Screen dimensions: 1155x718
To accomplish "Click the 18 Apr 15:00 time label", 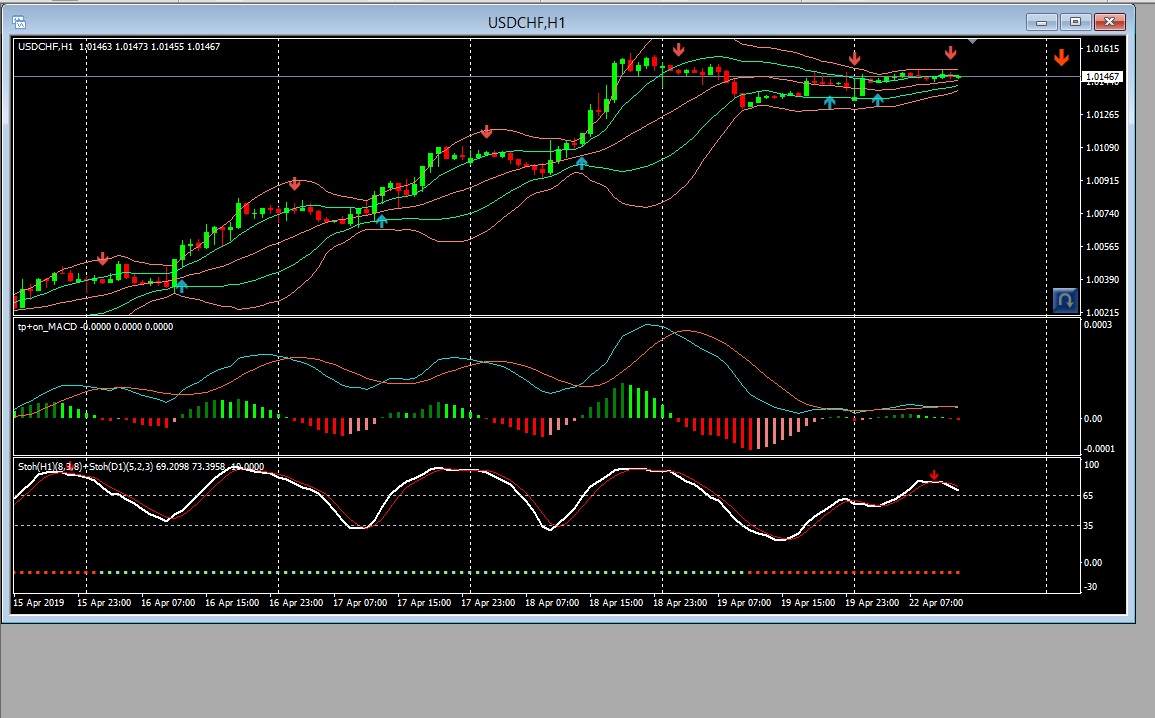I will pyautogui.click(x=617, y=602).
